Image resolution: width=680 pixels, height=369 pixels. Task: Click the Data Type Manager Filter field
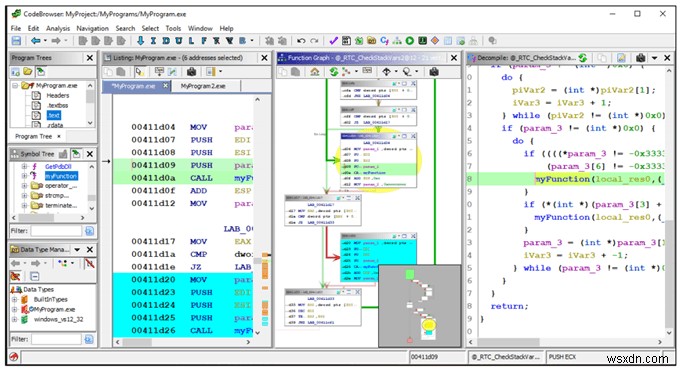point(56,339)
